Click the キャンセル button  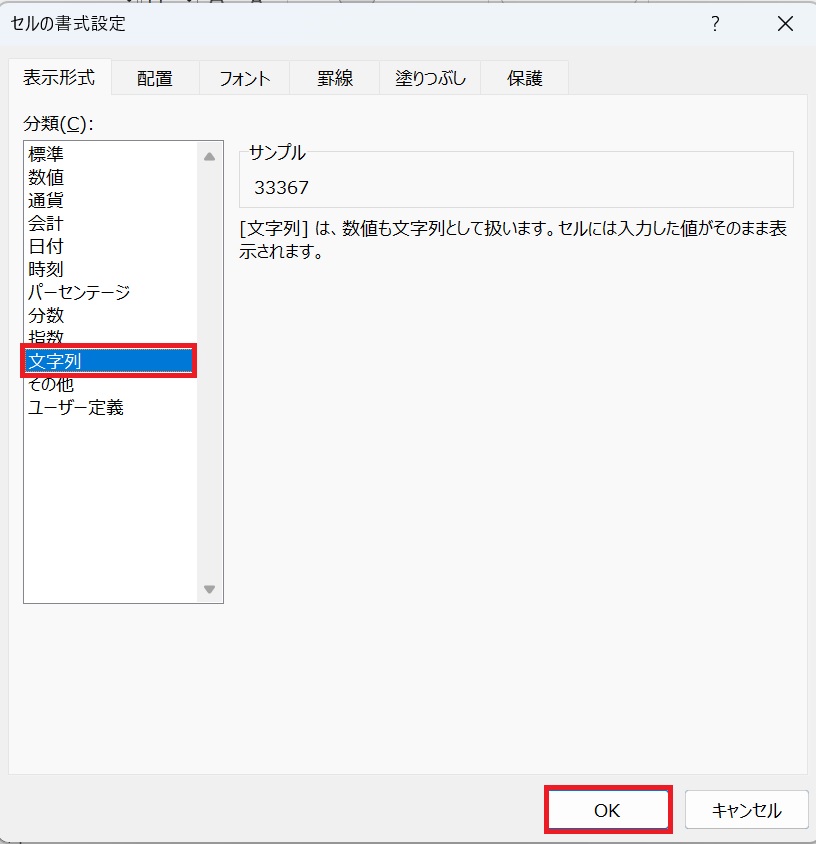coord(747,810)
